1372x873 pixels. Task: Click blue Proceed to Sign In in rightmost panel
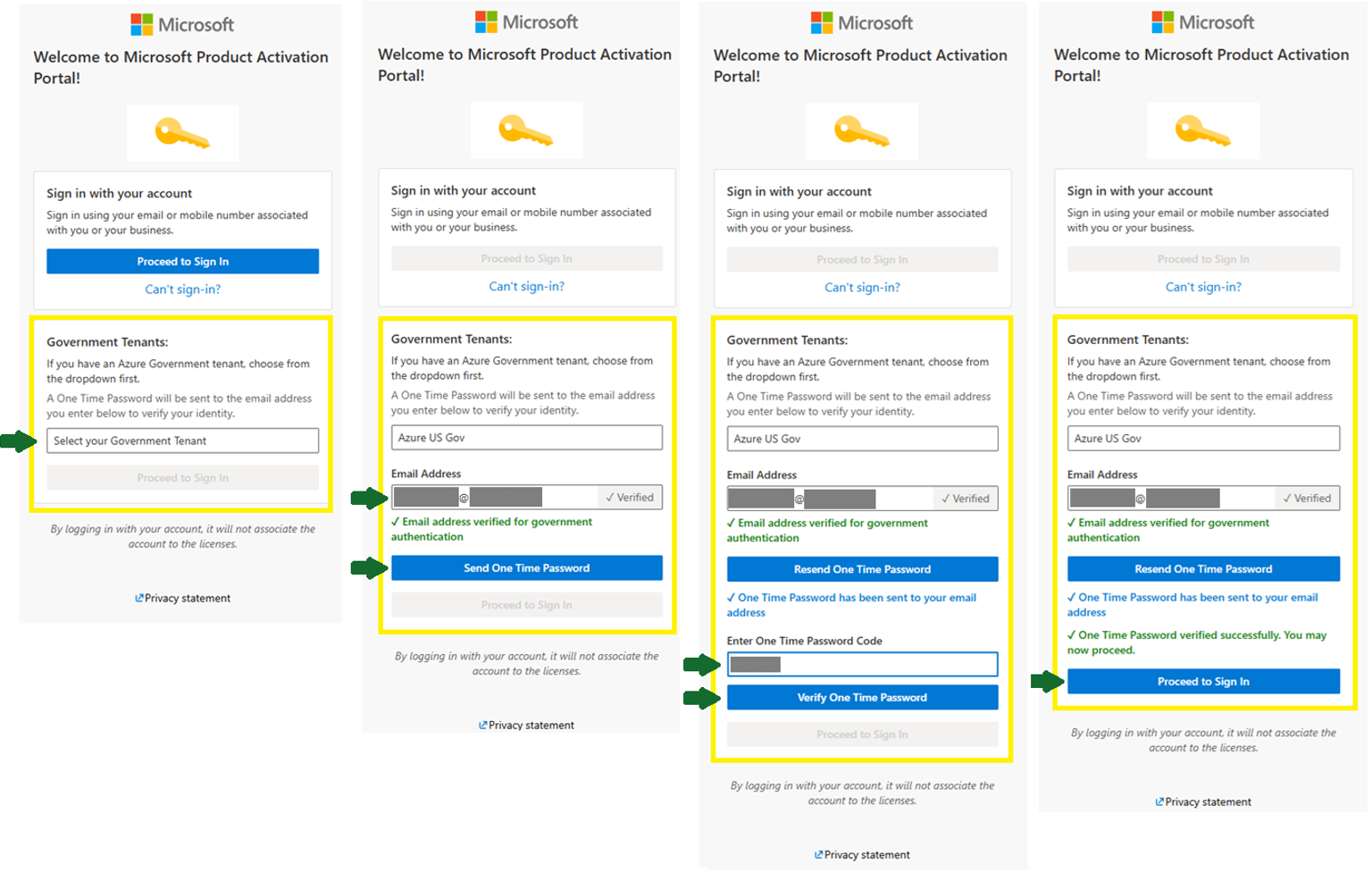(1204, 682)
